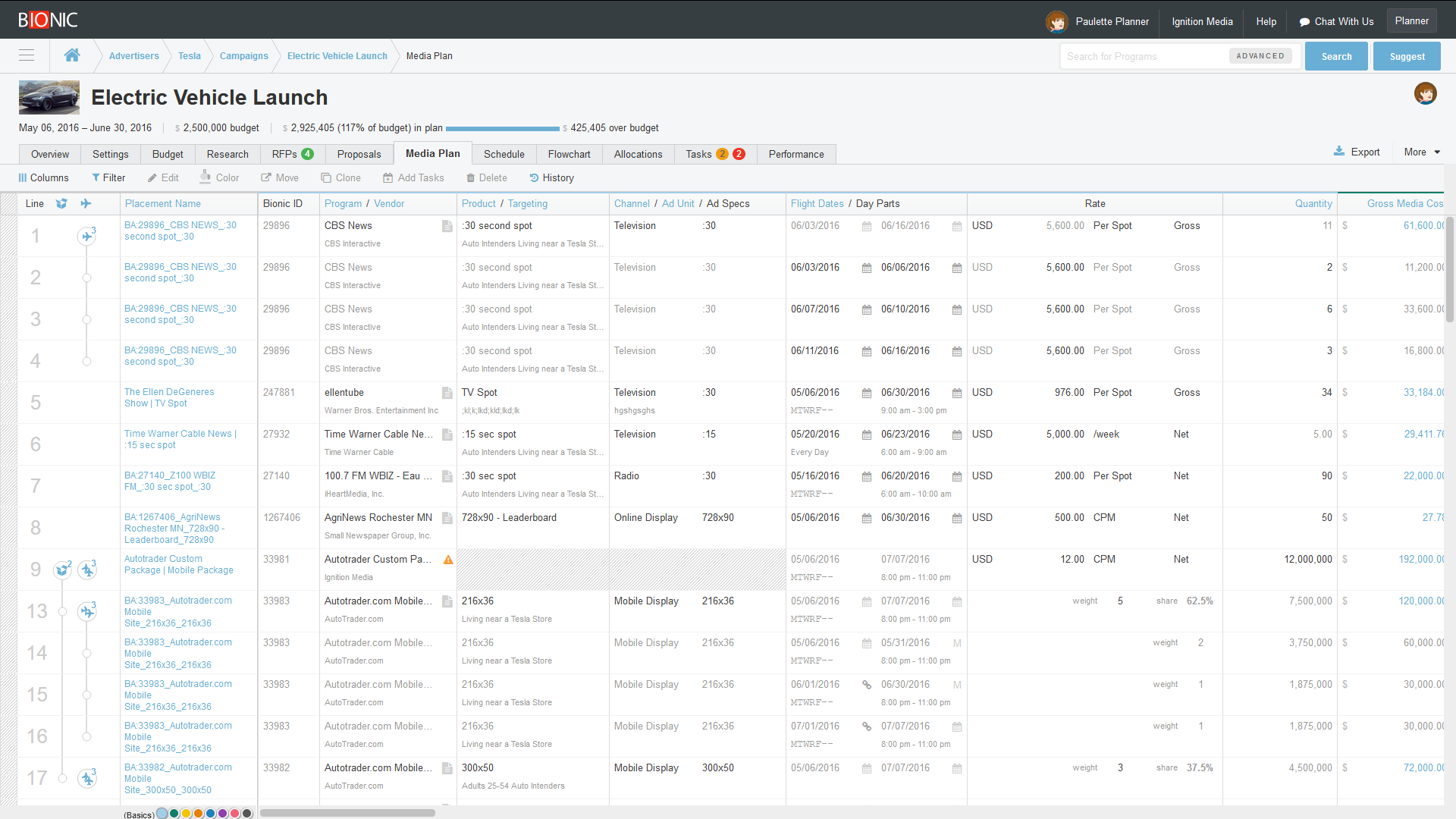Toggle flights expander on line 1
The width and height of the screenshot is (1456, 819).
point(87,236)
